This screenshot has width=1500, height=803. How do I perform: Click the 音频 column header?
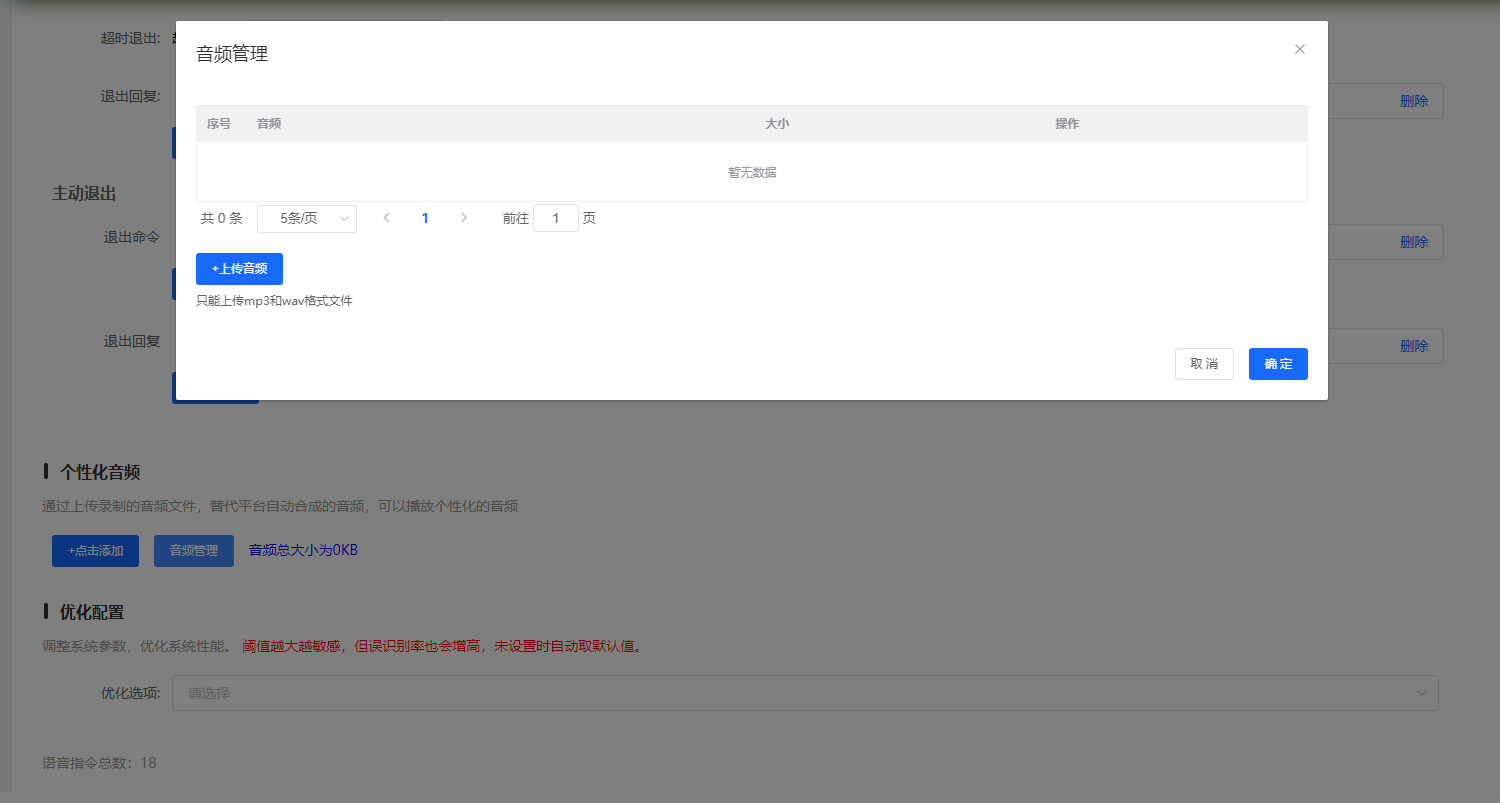pyautogui.click(x=268, y=123)
